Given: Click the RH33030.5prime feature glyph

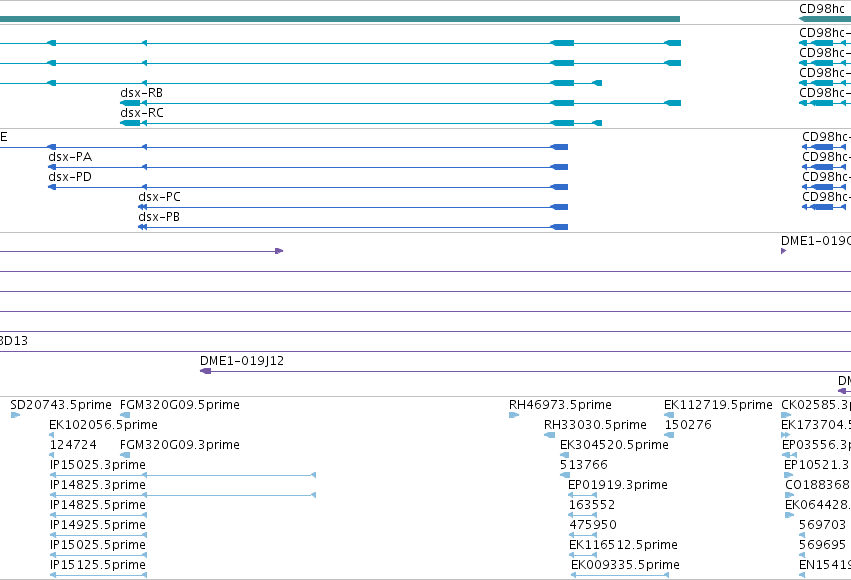Looking at the screenshot, I should (x=549, y=435).
